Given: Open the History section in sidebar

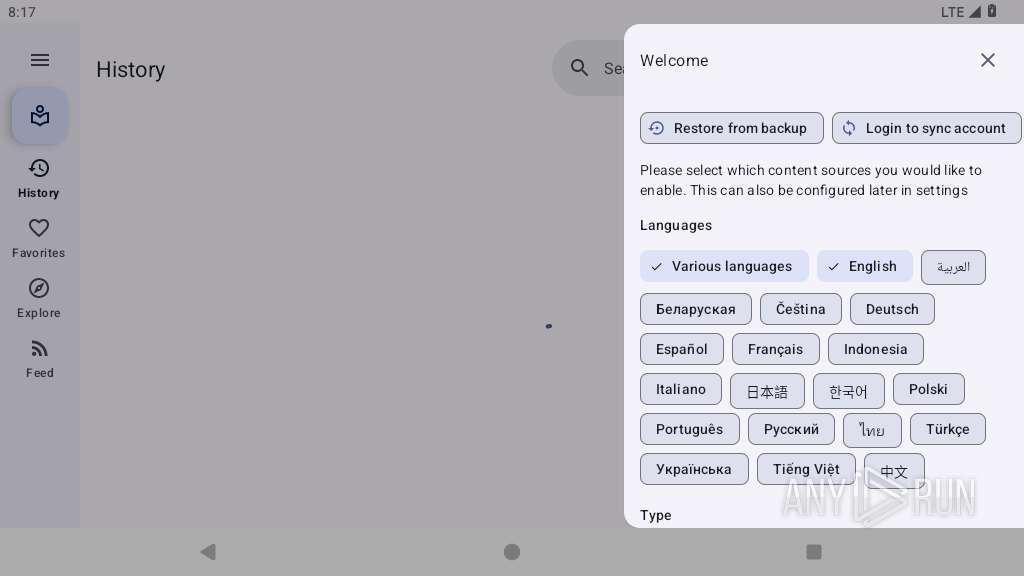Looking at the screenshot, I should [39, 178].
